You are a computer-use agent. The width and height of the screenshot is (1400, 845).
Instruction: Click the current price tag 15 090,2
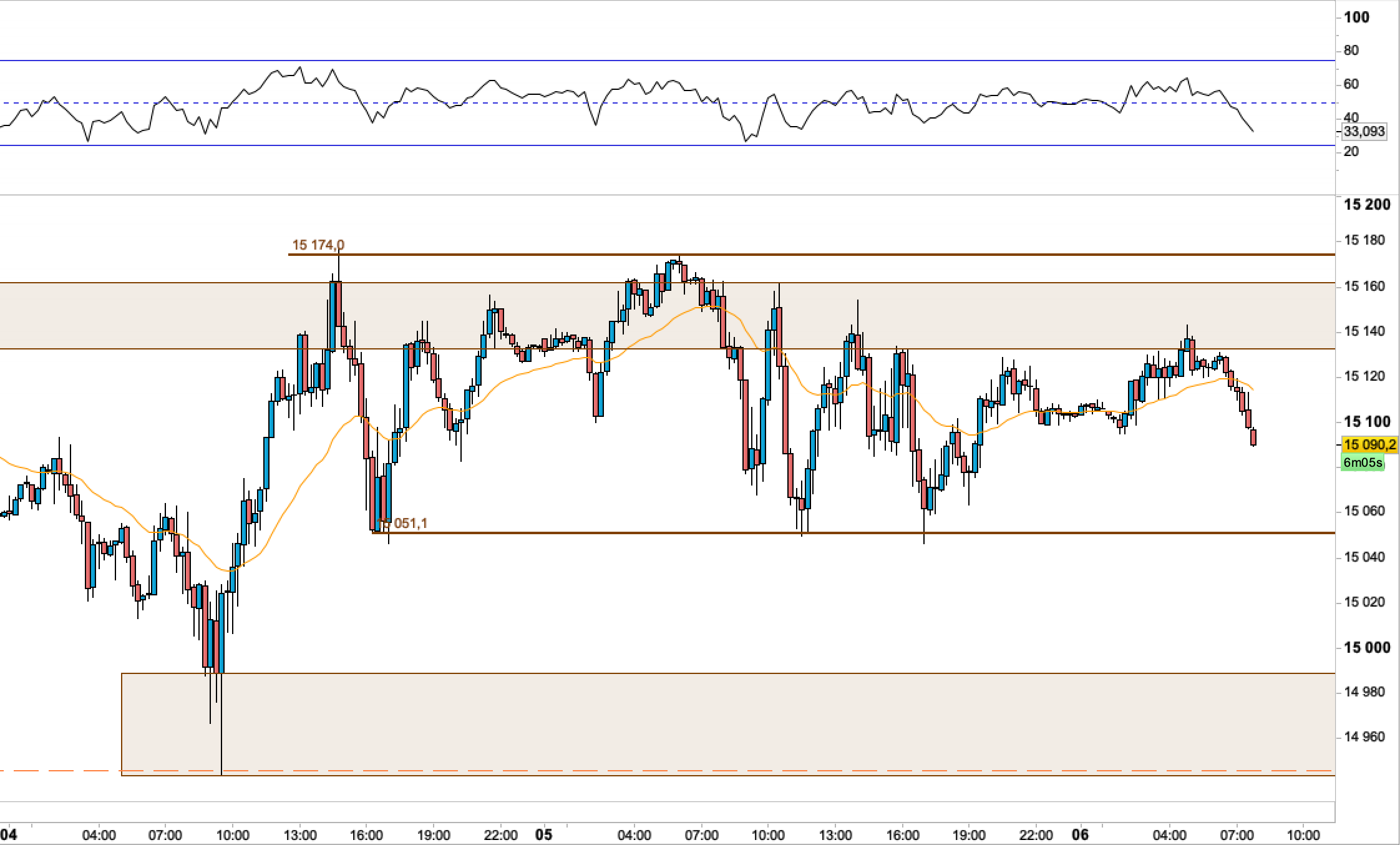pyautogui.click(x=1369, y=445)
